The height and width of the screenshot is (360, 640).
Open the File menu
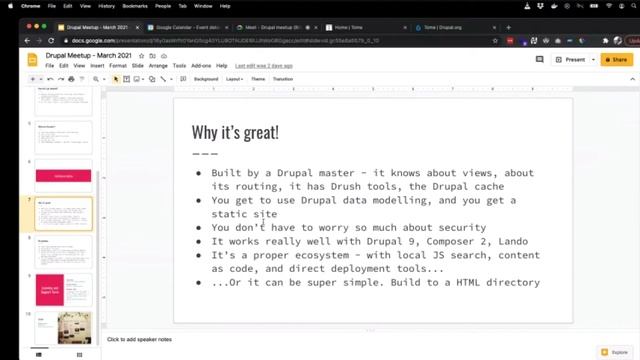point(50,66)
